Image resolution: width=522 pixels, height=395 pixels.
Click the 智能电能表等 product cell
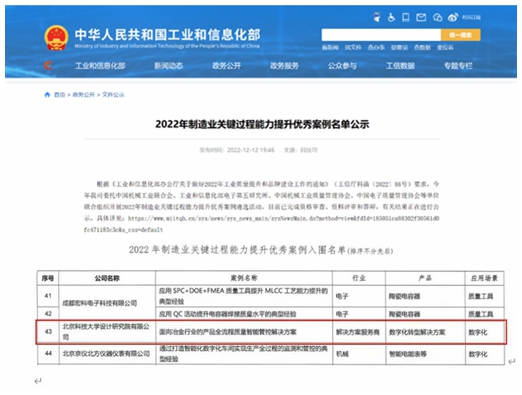tap(425, 354)
